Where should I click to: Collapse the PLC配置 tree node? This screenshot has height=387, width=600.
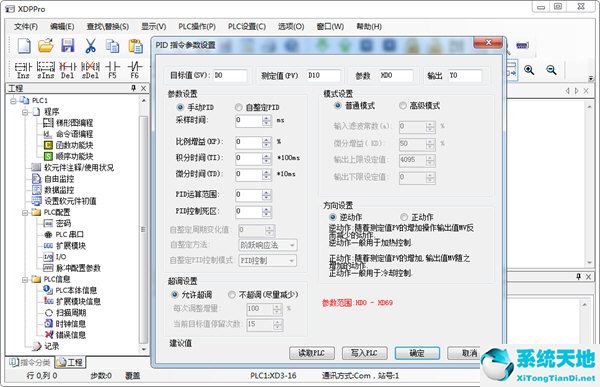click(25, 212)
